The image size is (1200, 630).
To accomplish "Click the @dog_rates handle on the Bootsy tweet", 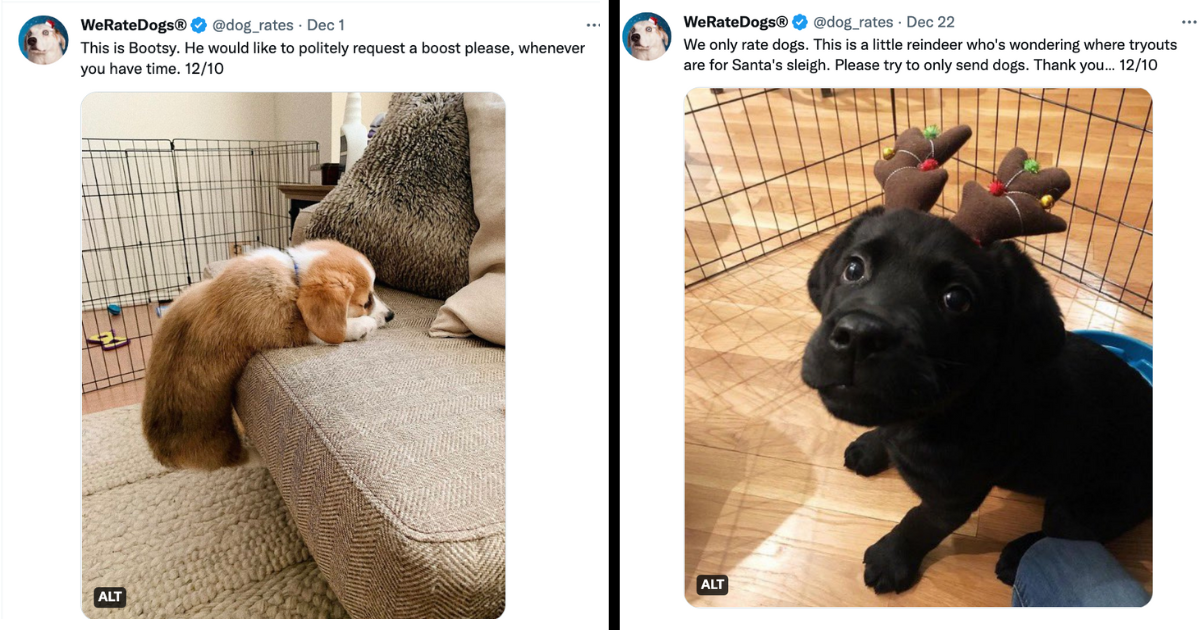I will tap(251, 25).
